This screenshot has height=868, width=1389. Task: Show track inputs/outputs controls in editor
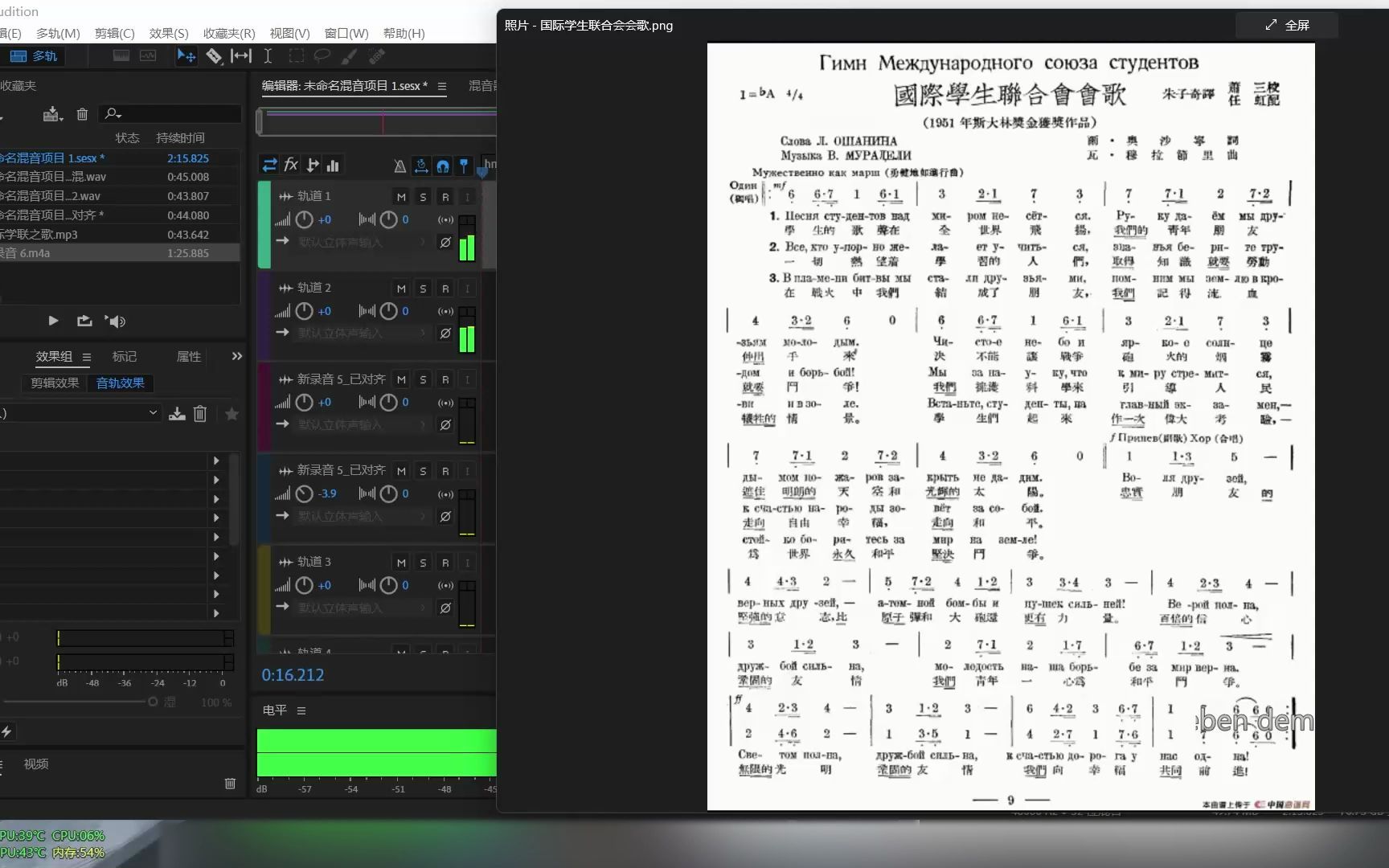[x=270, y=165]
